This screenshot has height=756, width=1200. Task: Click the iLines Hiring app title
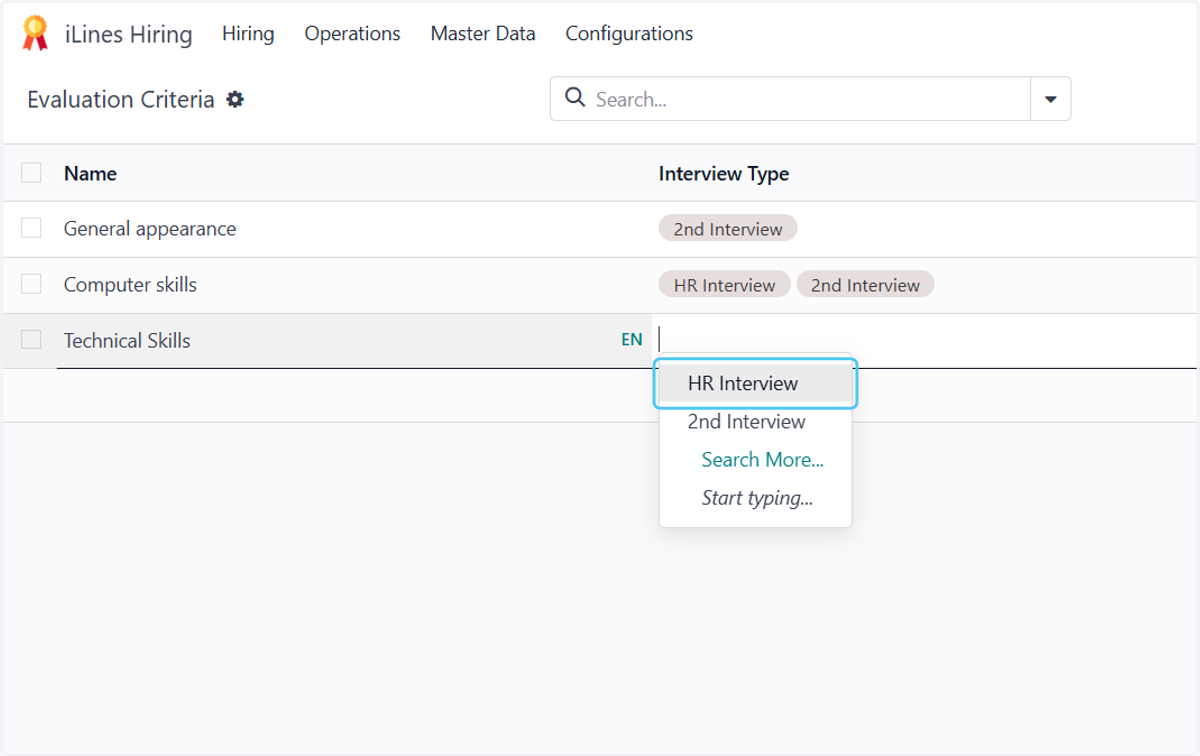[x=128, y=34]
